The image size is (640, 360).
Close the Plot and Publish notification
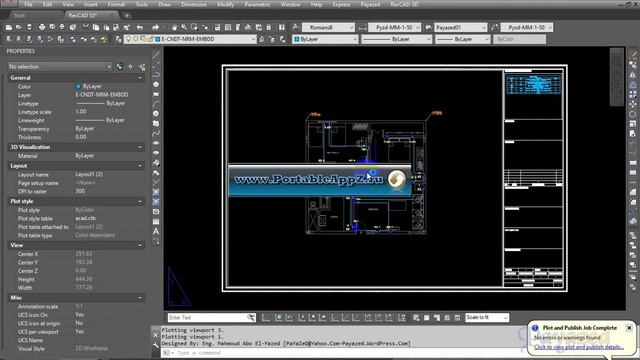click(x=629, y=328)
